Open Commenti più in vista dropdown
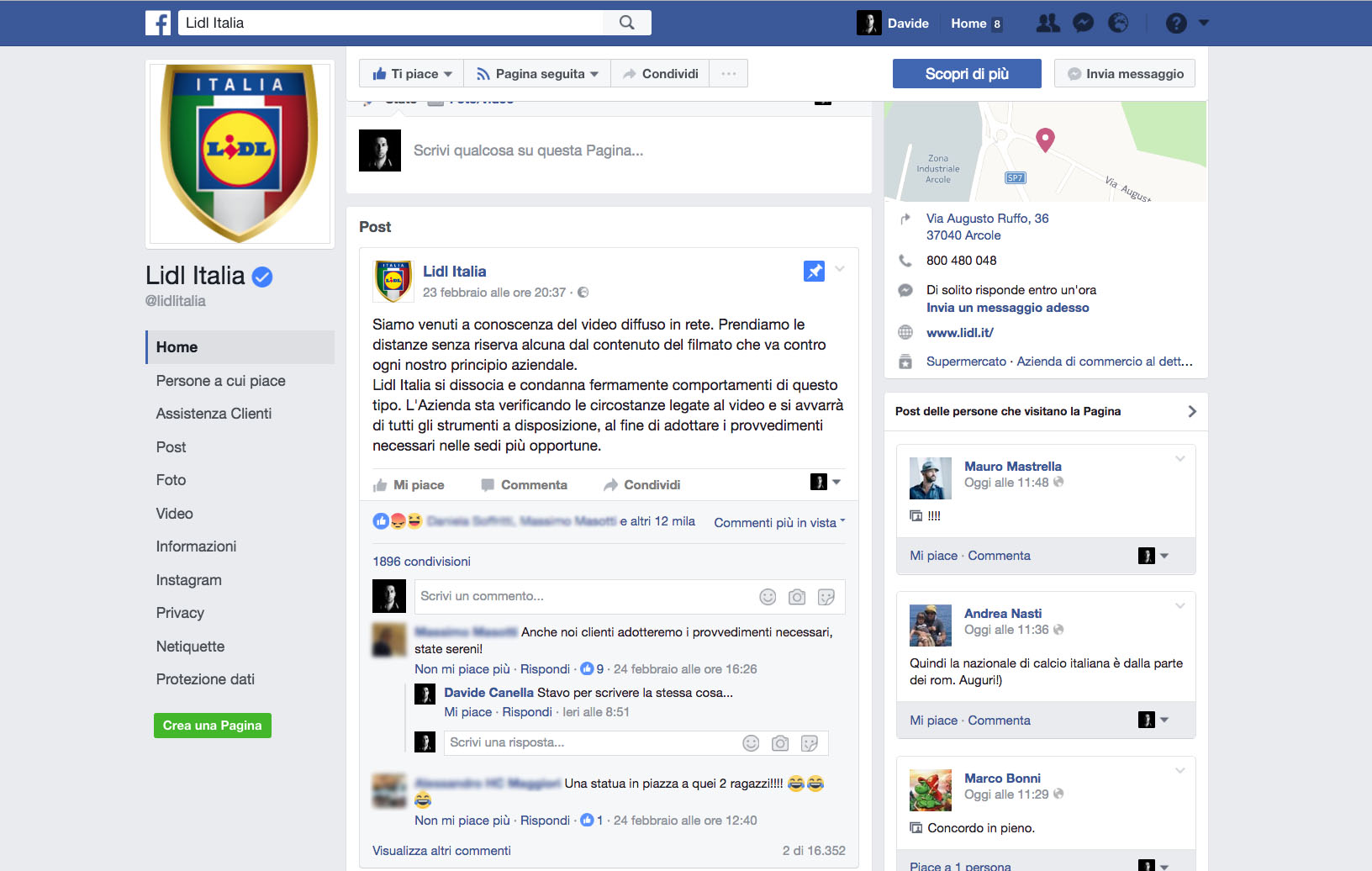Viewport: 1372px width, 871px height. [779, 522]
